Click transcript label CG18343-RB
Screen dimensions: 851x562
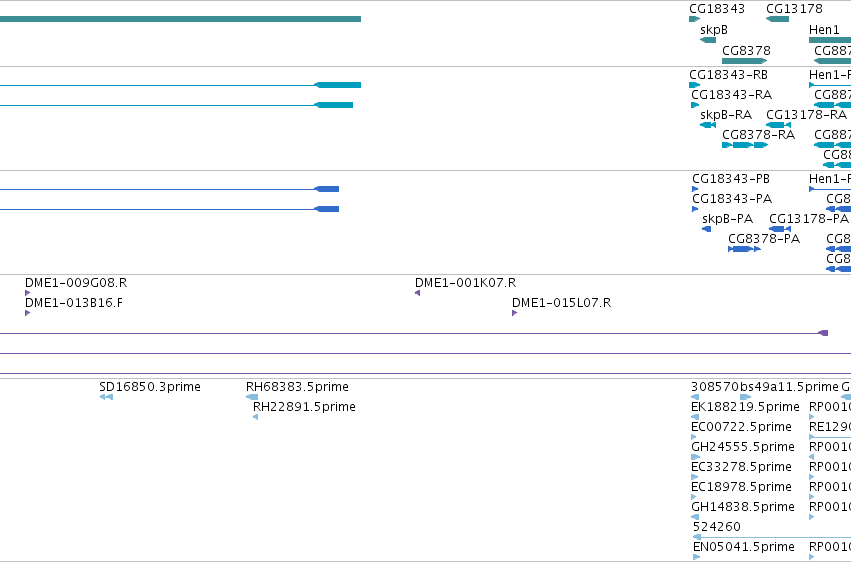[x=728, y=75]
